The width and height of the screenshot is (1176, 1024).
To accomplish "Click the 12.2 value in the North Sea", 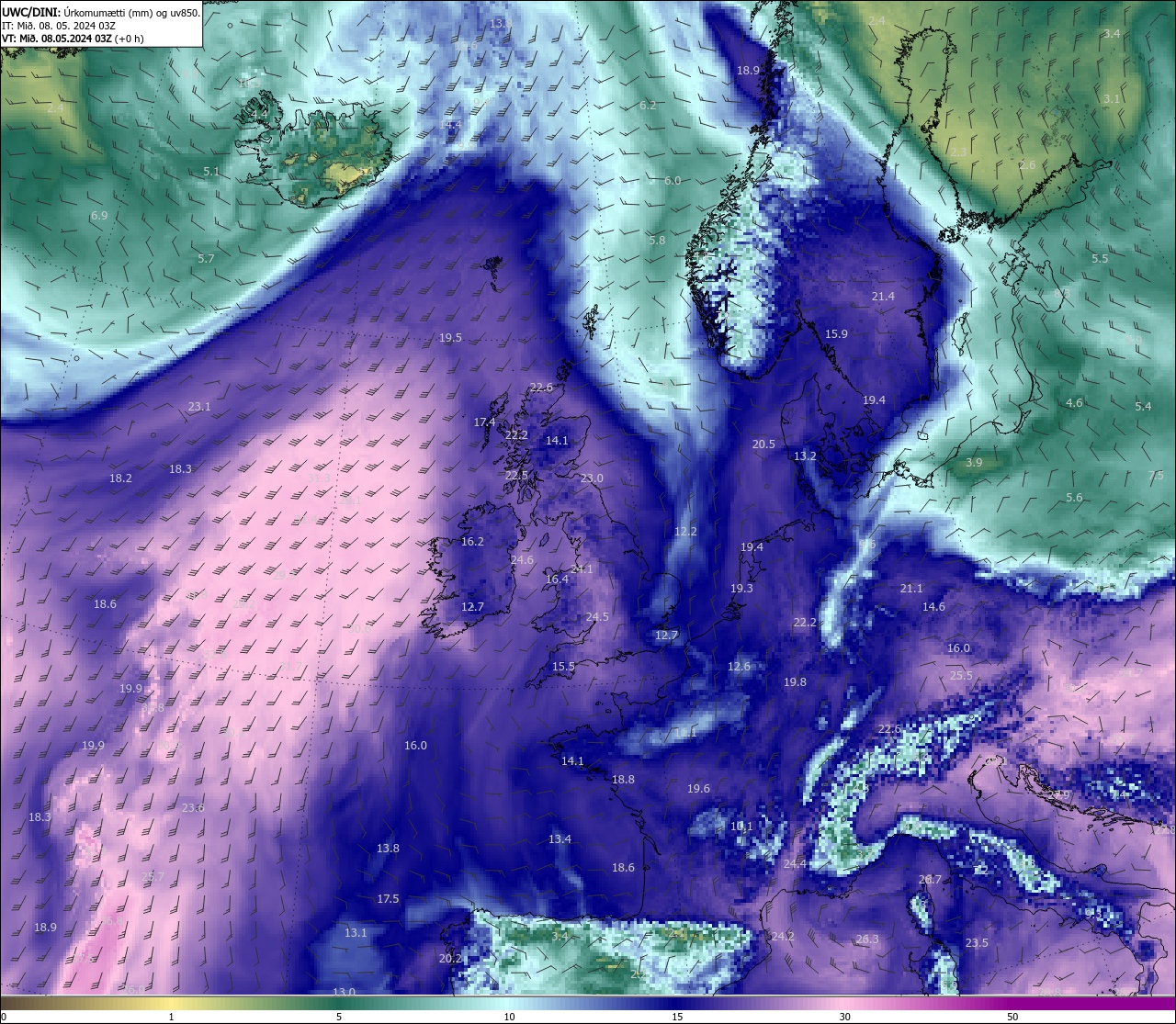I will pos(685,533).
